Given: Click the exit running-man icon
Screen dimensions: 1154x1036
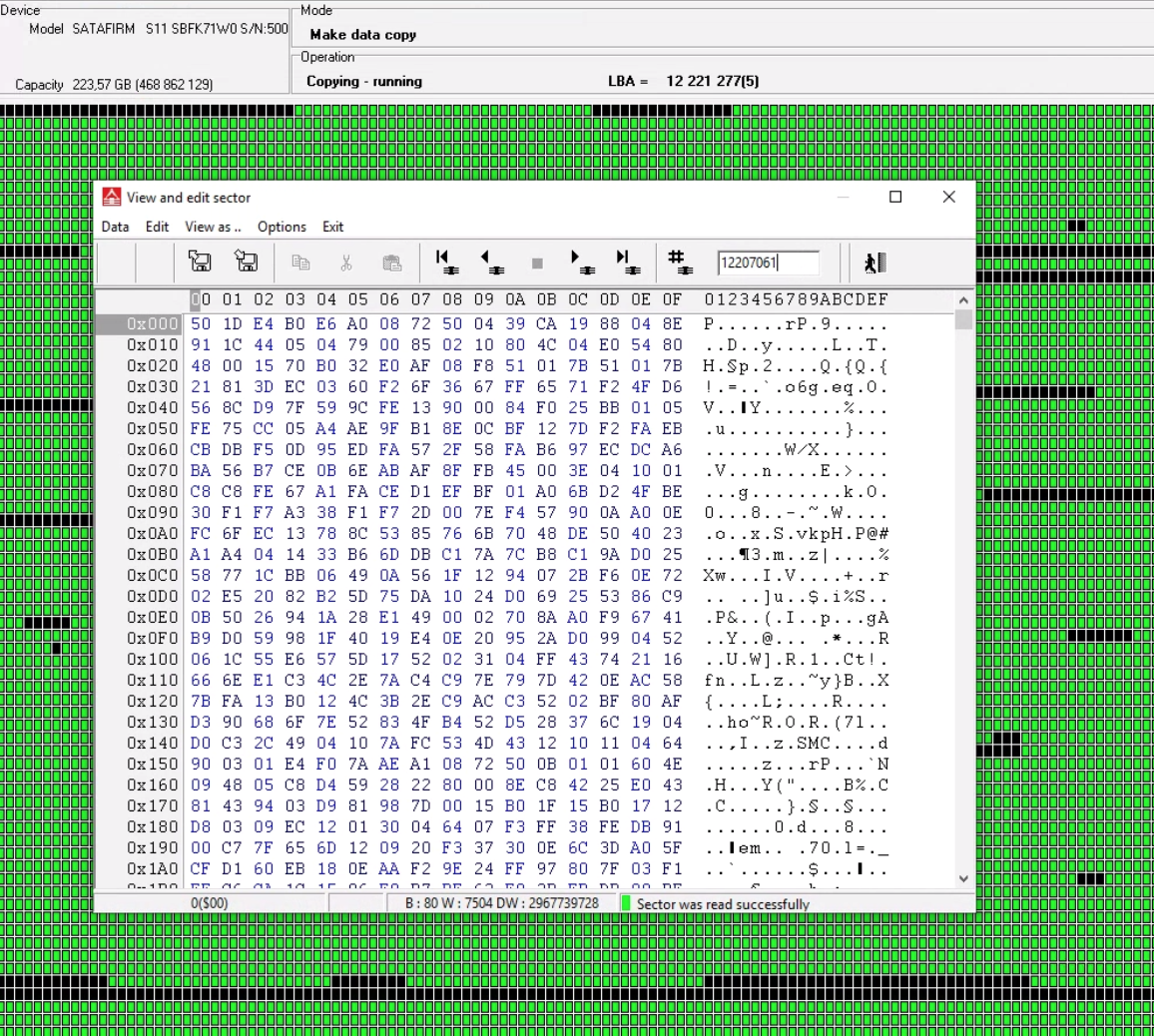Looking at the screenshot, I should [875, 261].
